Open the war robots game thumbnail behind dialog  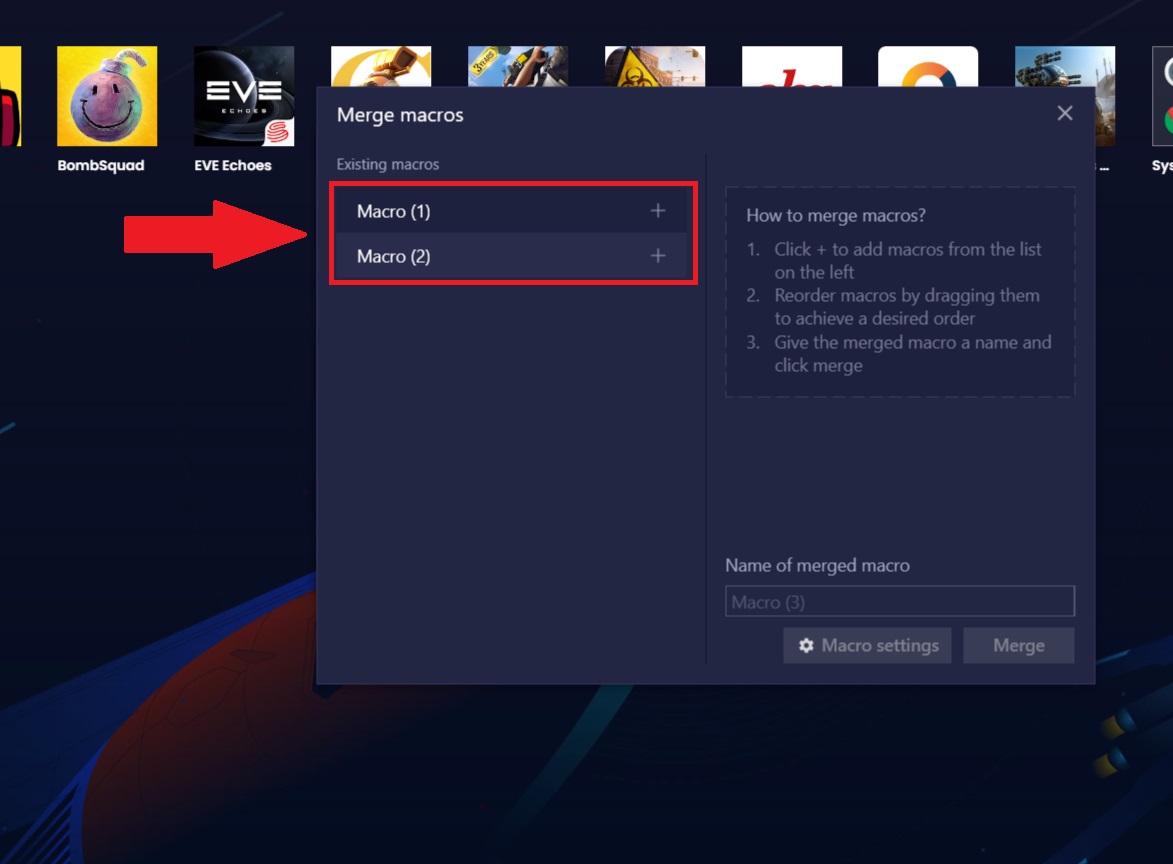tap(1065, 66)
